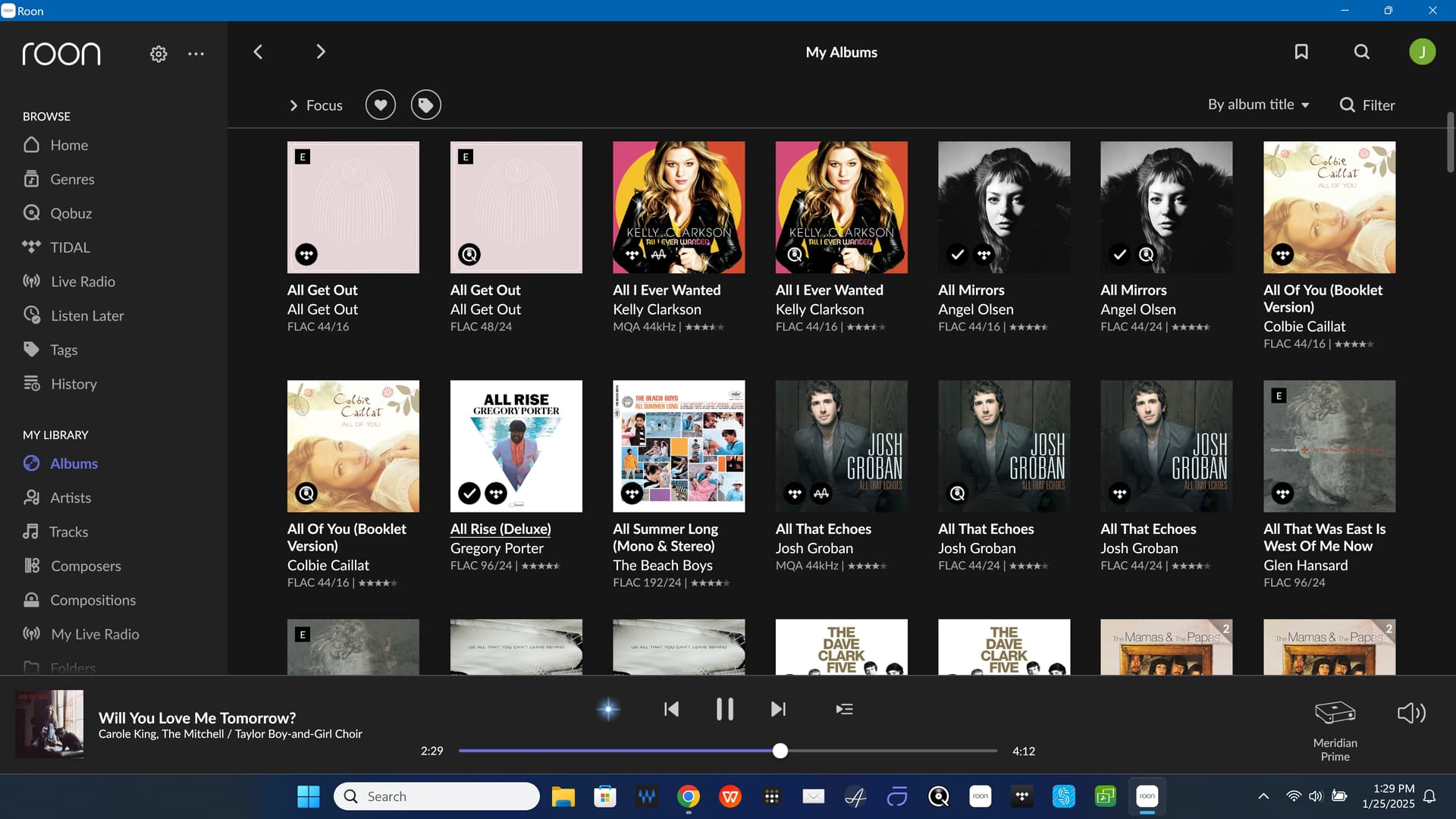Click the checkmark badge on All Rise cover

coord(469,494)
